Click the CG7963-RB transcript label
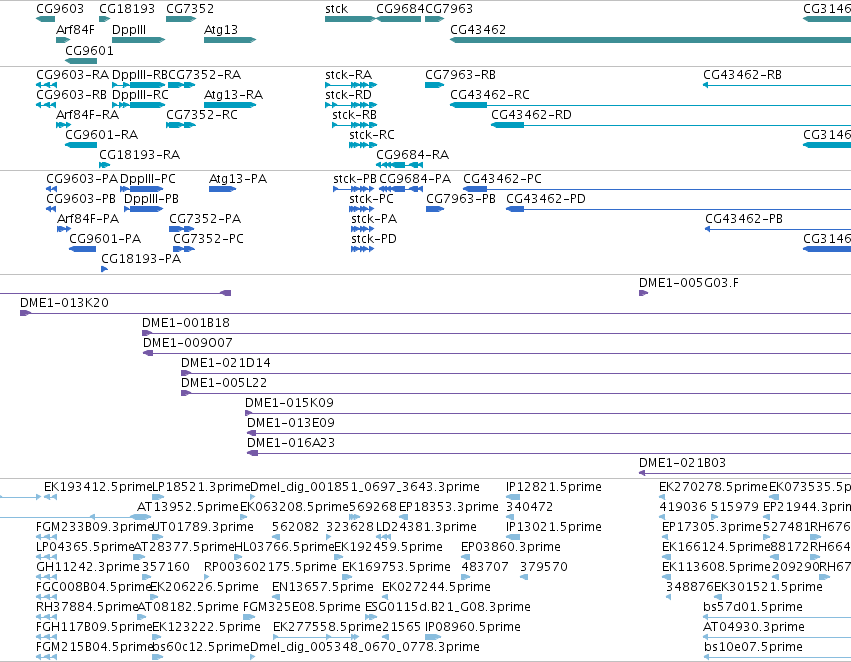851x662 pixels. (x=460, y=74)
